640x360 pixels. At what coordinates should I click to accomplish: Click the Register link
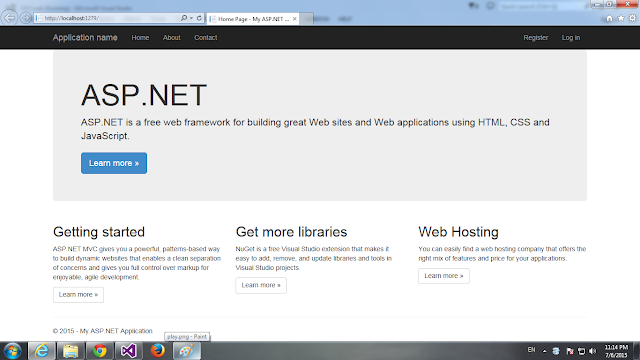(x=536, y=38)
